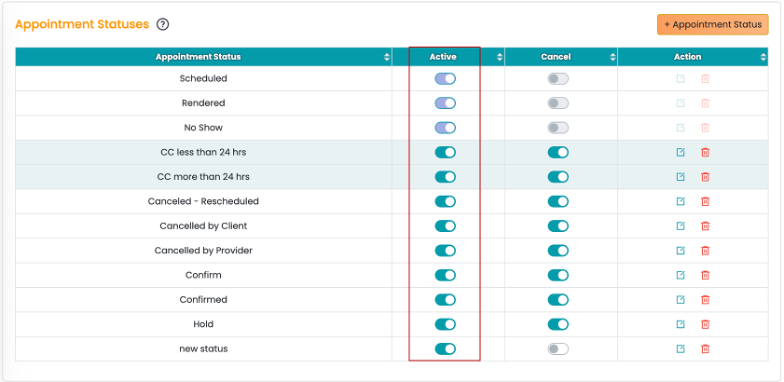The height and width of the screenshot is (382, 784).
Task: Enable Cancel for No Show
Action: coord(558,128)
